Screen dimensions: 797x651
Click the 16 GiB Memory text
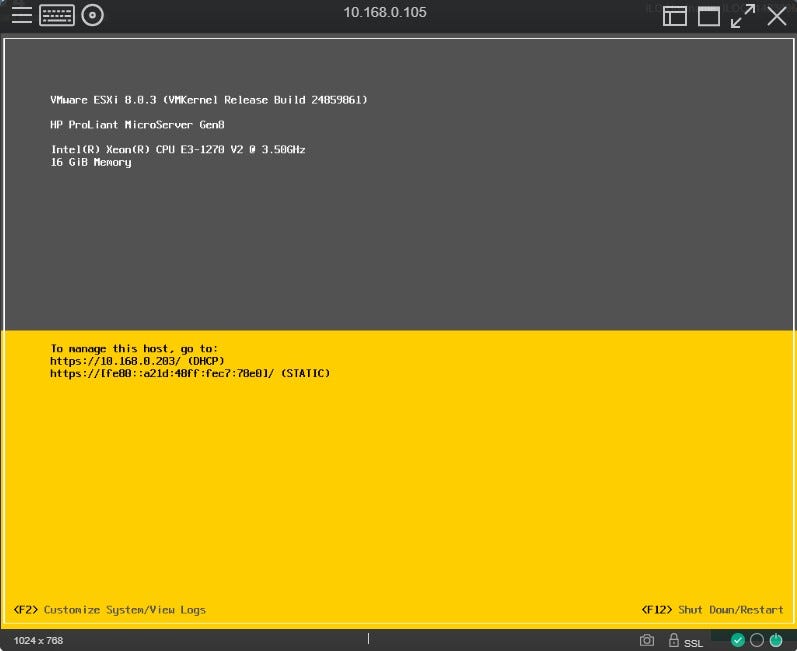(91, 162)
